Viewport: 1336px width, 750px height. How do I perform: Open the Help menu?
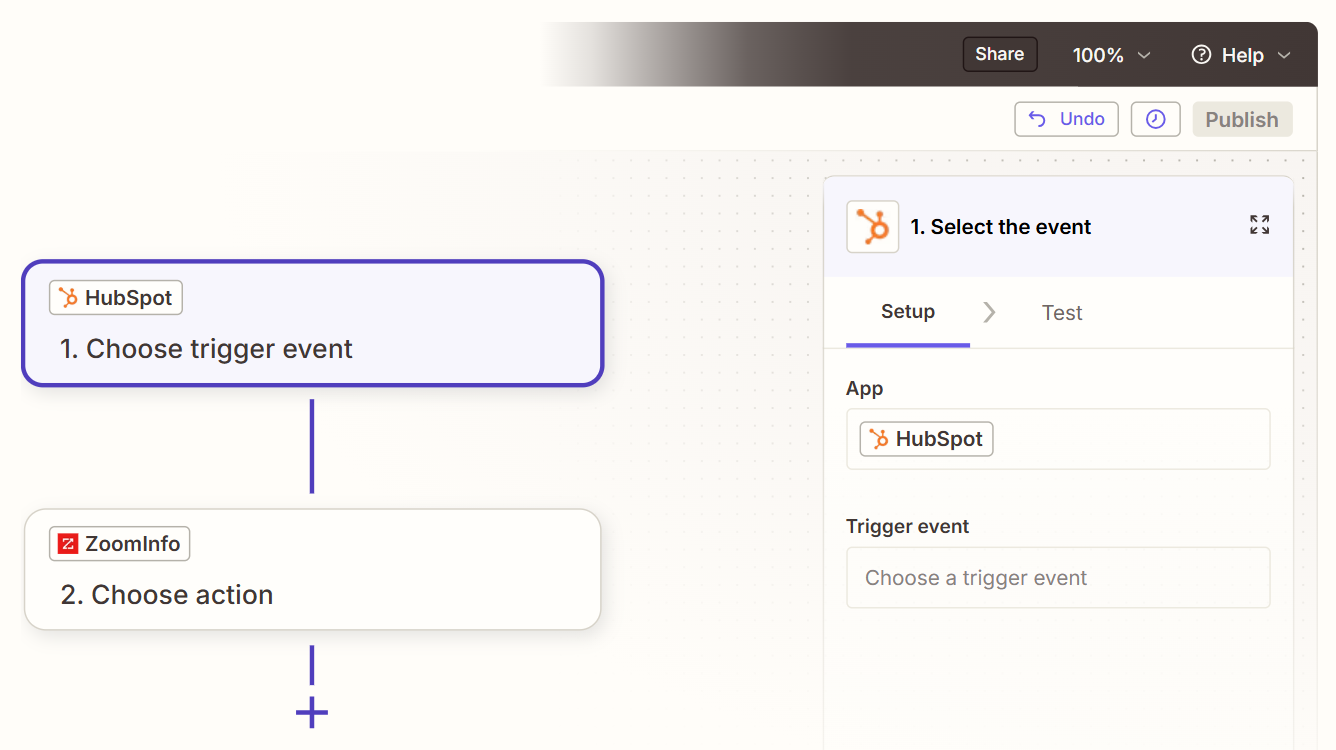pos(1241,55)
